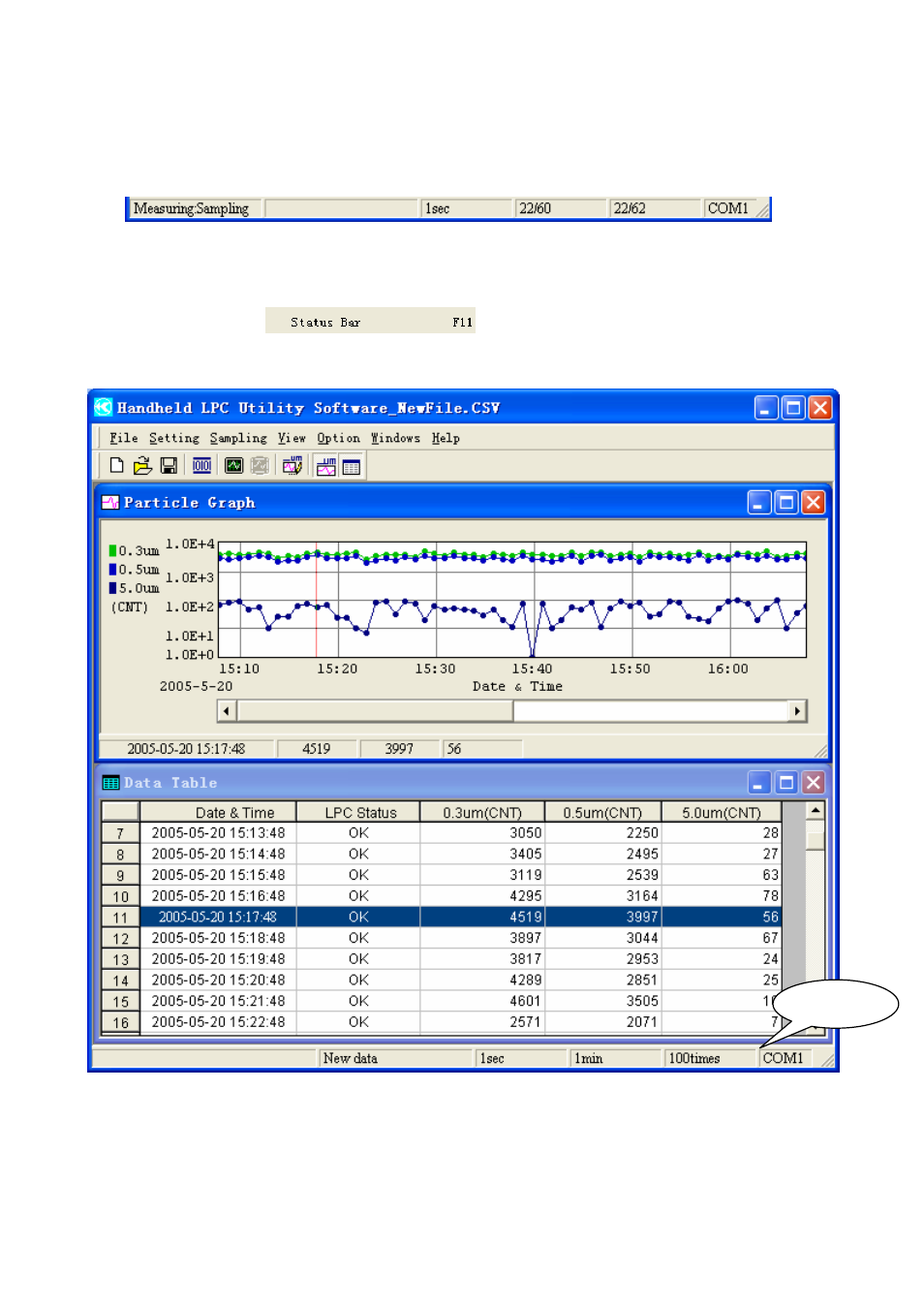Open the Windows menu

coord(395,438)
